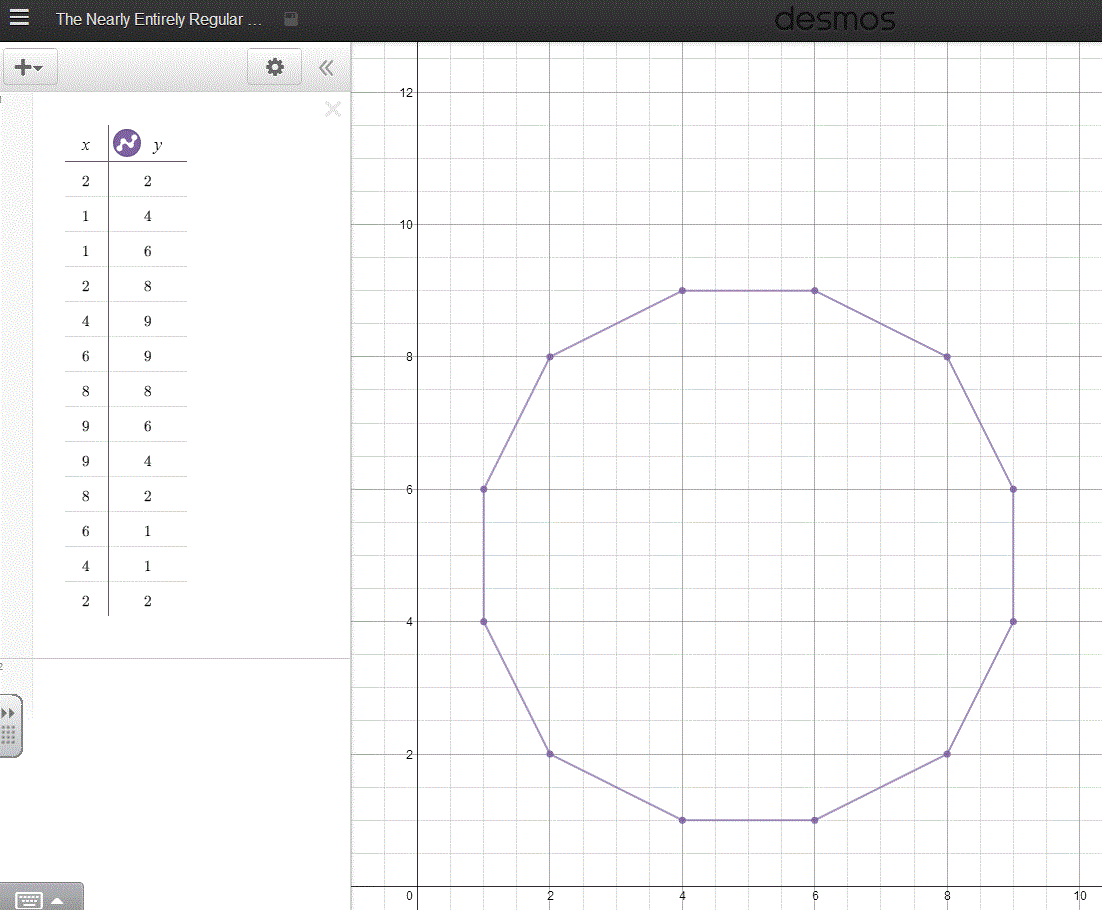The height and width of the screenshot is (910, 1102).
Task: Open the graph settings gear
Action: pyautogui.click(x=275, y=67)
